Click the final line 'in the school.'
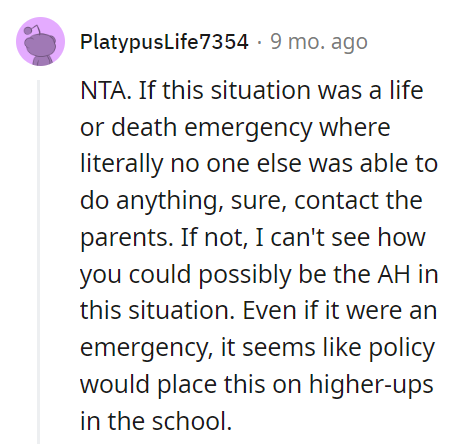 coord(156,421)
